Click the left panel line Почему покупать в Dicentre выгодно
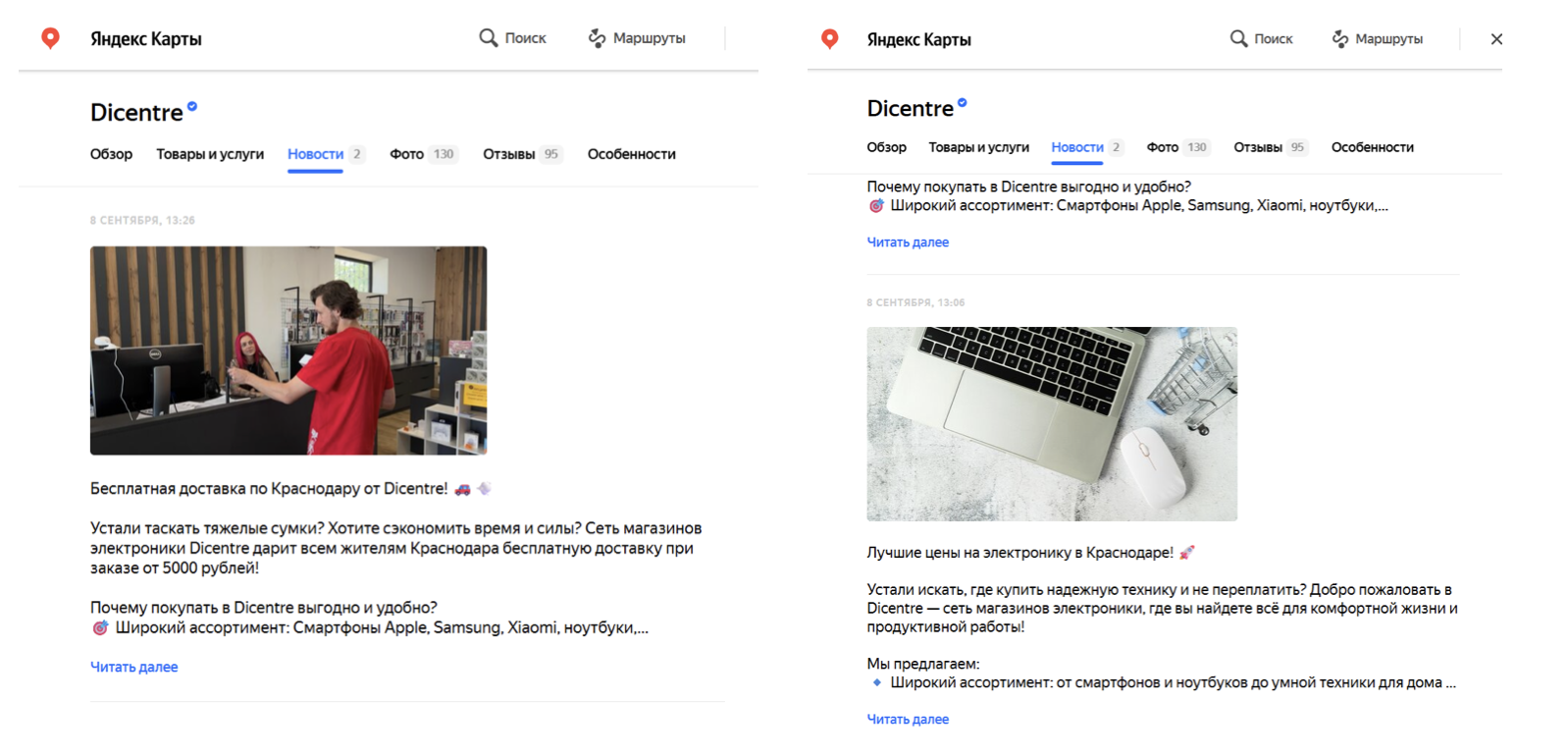The height and width of the screenshot is (756, 1568). coord(264,608)
